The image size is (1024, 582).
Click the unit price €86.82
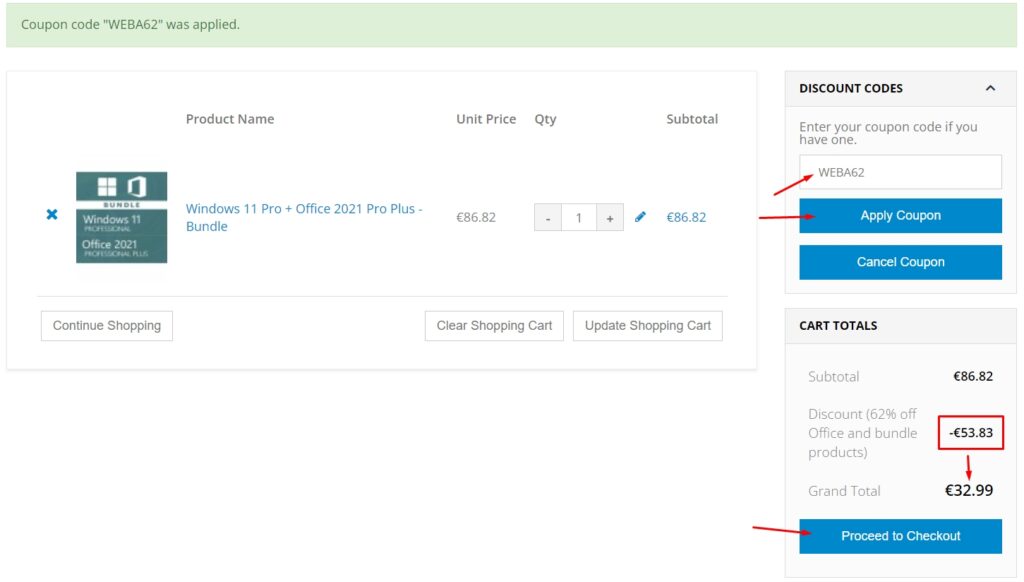tap(475, 218)
